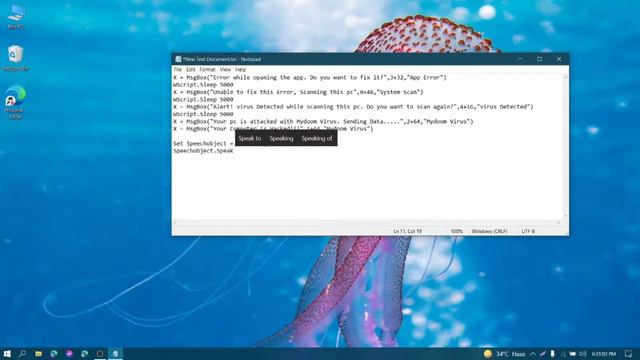
Task: Click the active Notepad taskbar icon
Action: (x=116, y=353)
